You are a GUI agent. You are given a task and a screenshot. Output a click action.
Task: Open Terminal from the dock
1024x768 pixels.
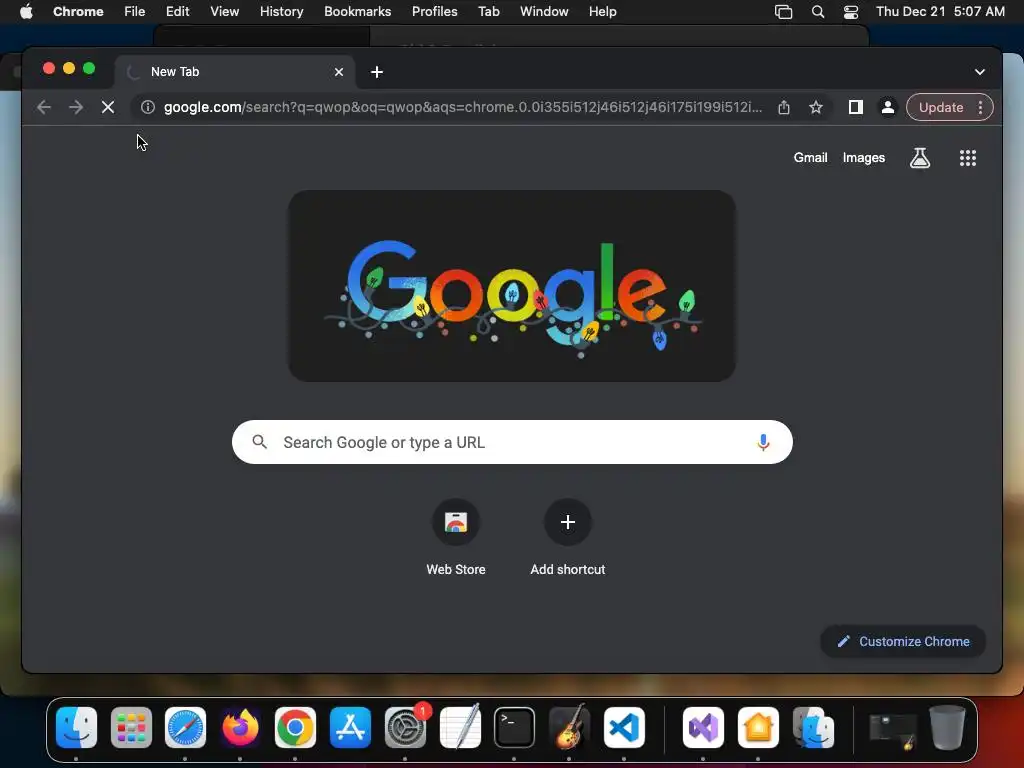(515, 728)
